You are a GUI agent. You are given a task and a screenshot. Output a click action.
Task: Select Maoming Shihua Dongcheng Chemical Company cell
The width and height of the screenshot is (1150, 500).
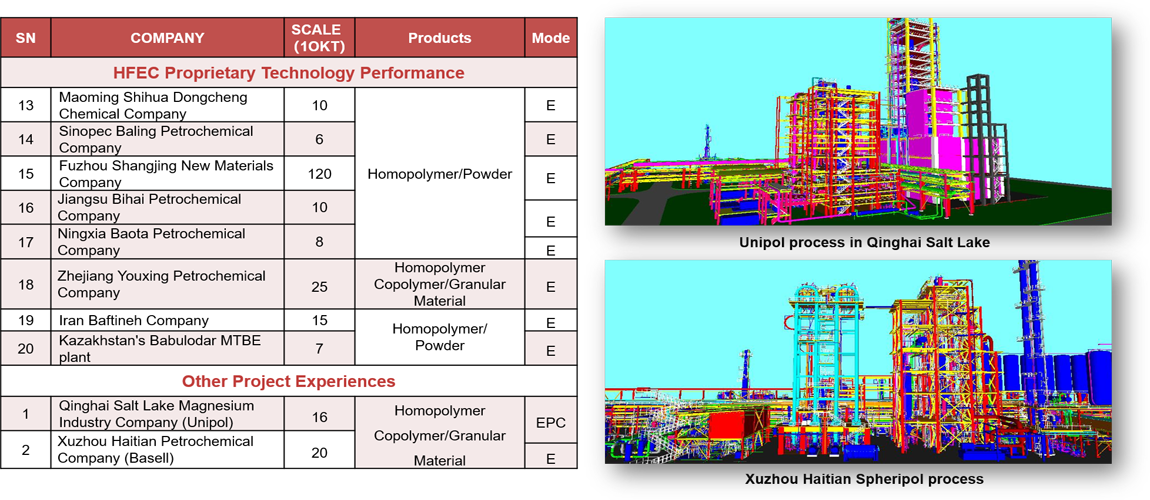coord(167,106)
